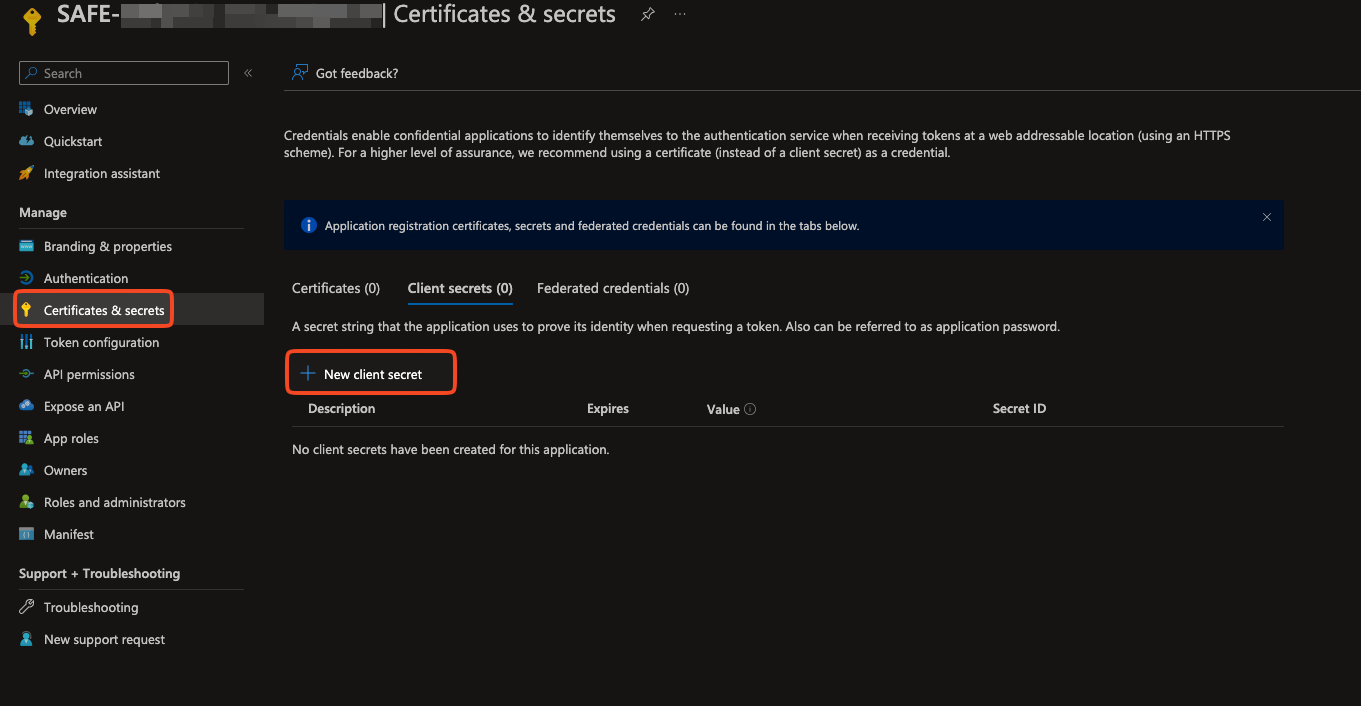Open App roles

(x=71, y=438)
